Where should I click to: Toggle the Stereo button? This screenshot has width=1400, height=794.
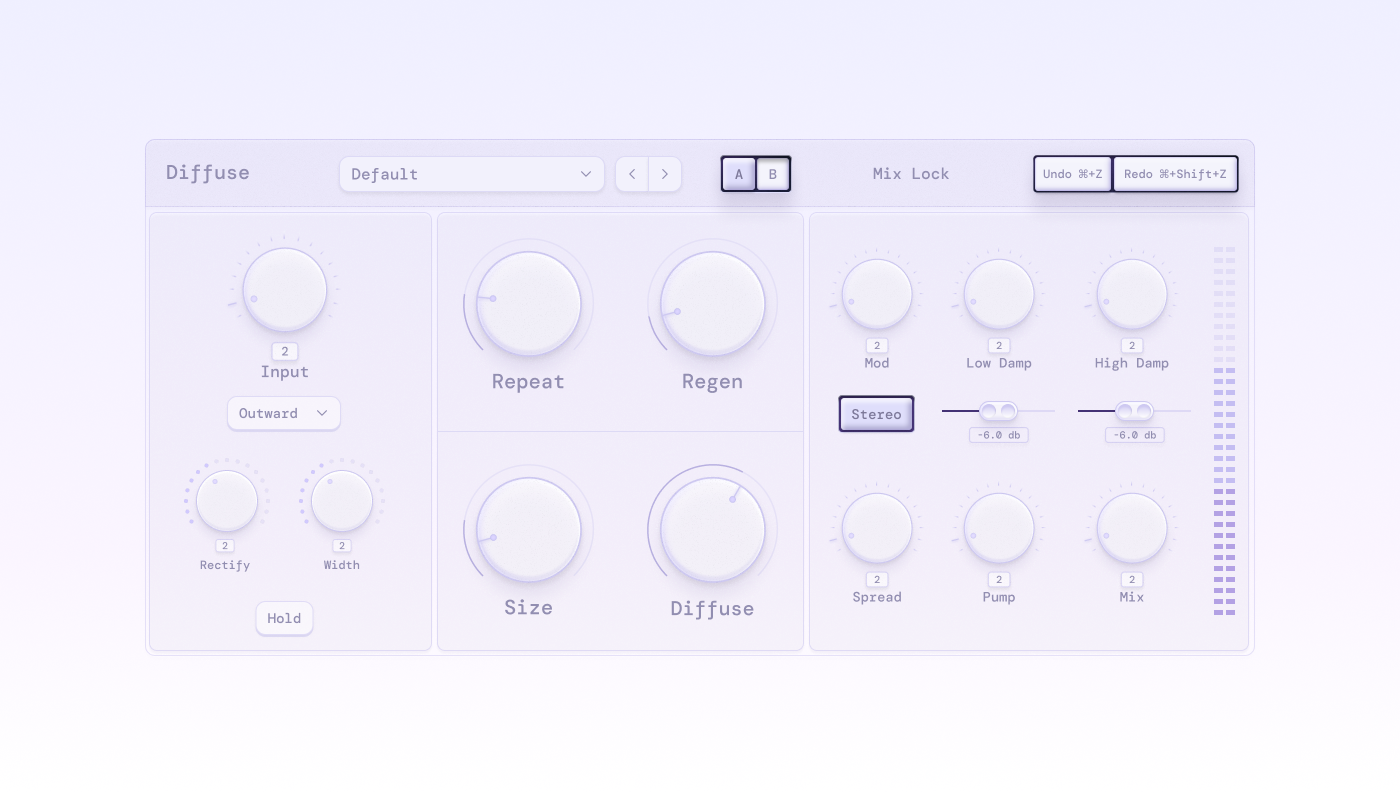876,414
